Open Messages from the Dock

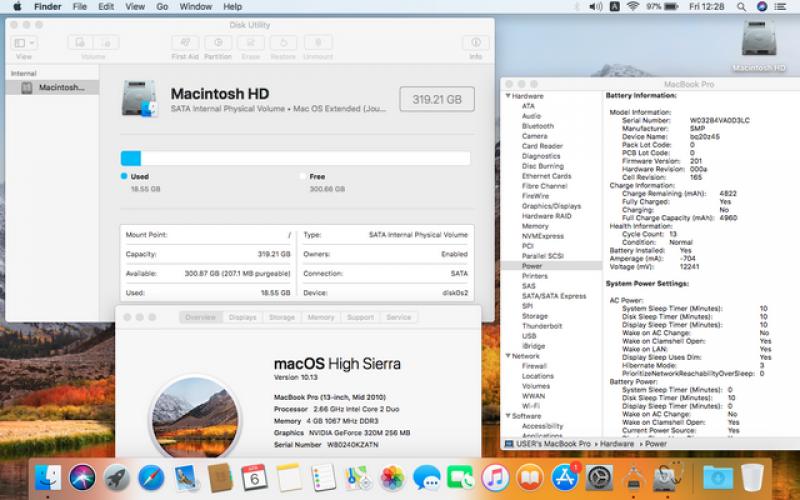pos(427,479)
